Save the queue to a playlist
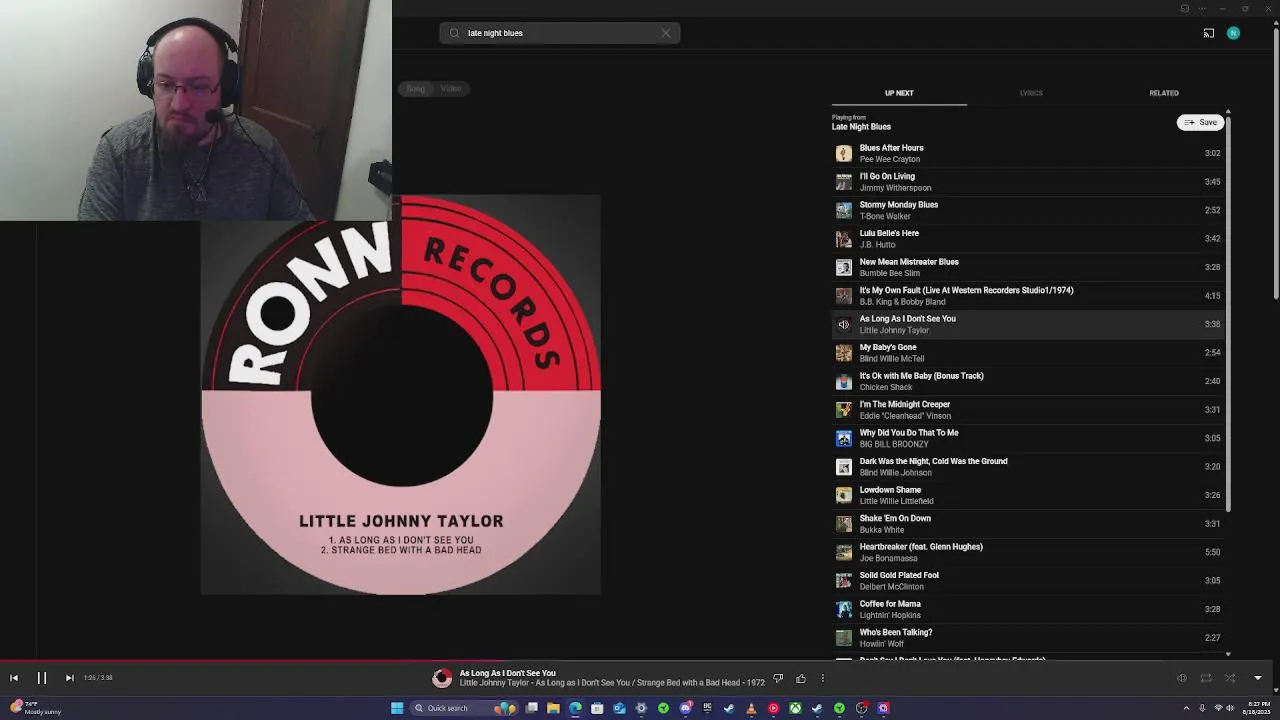This screenshot has height=720, width=1280. click(1200, 122)
